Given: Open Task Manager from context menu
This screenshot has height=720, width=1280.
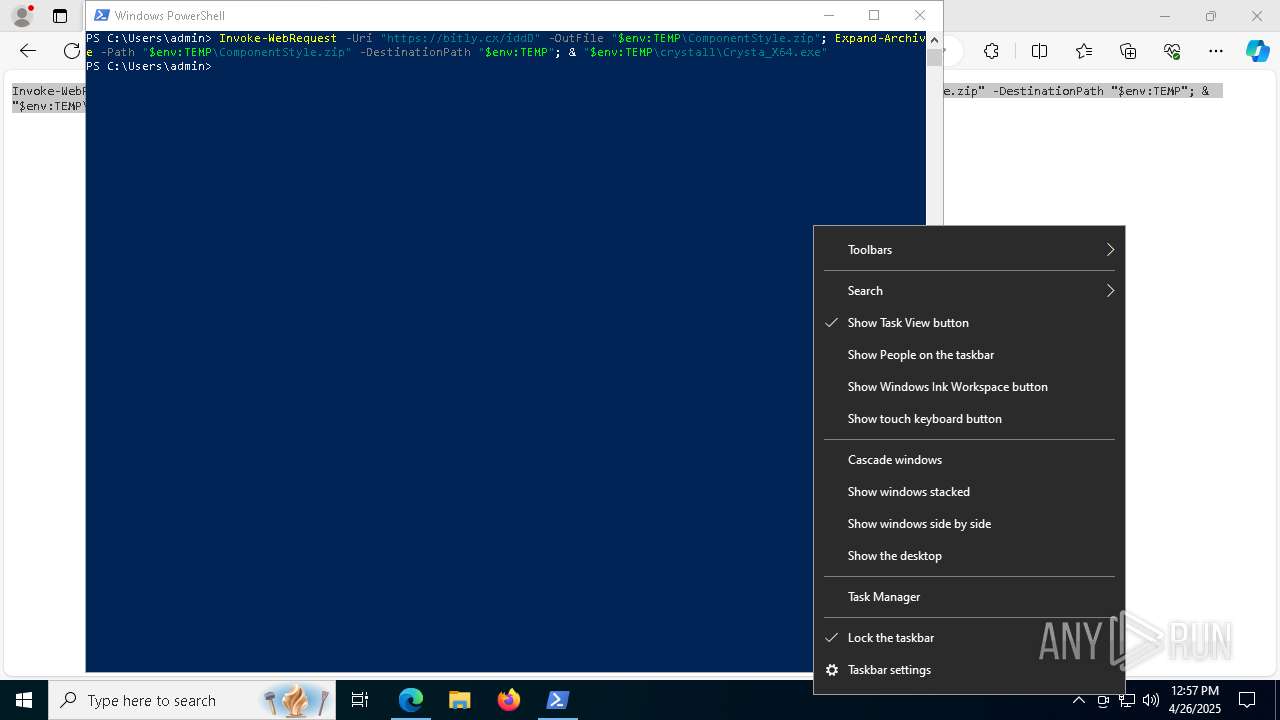Looking at the screenshot, I should (969, 597).
